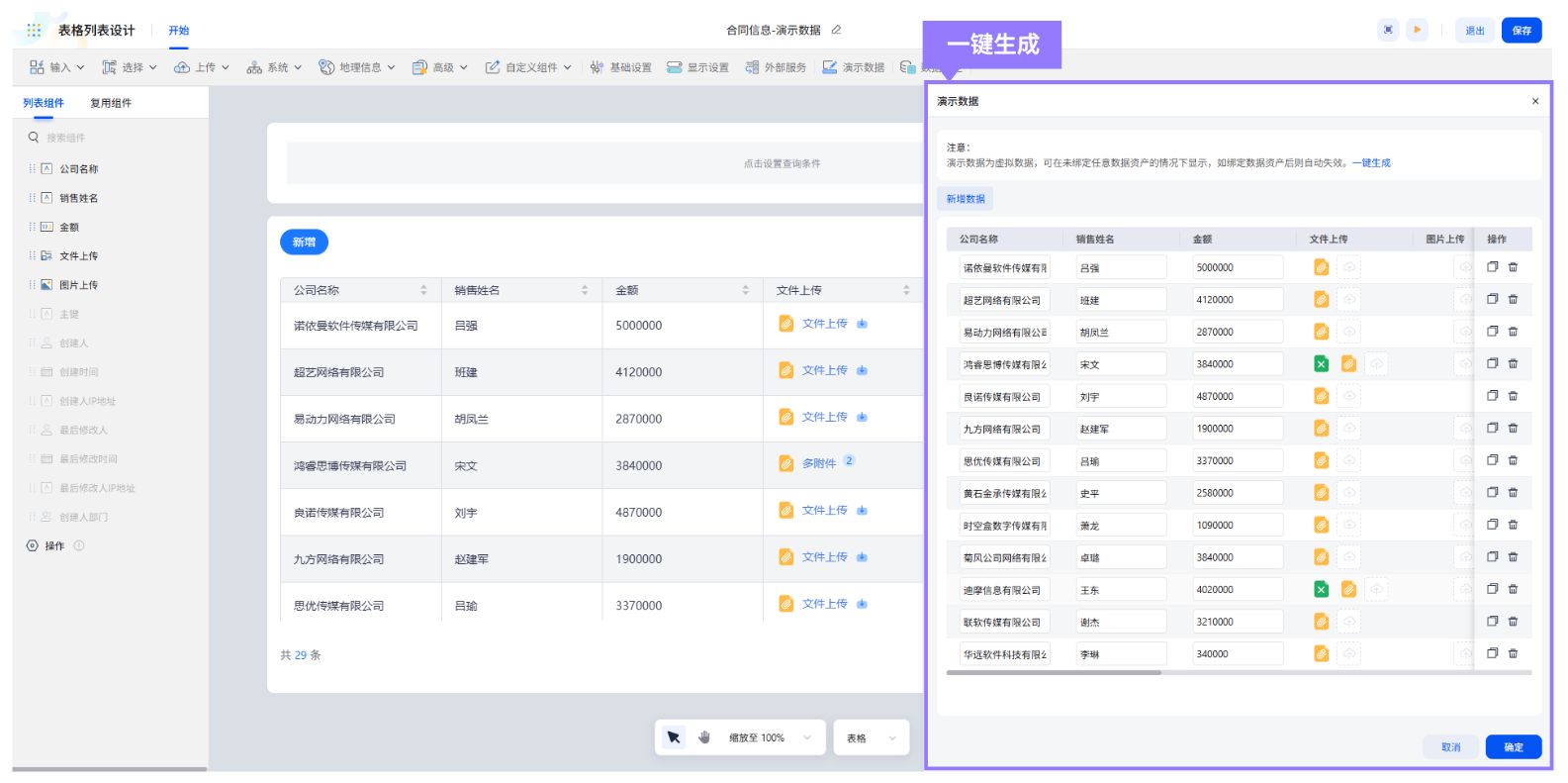Screen dimensions: 1568x783
Task: Click the 取消 button
Action: 1450,747
